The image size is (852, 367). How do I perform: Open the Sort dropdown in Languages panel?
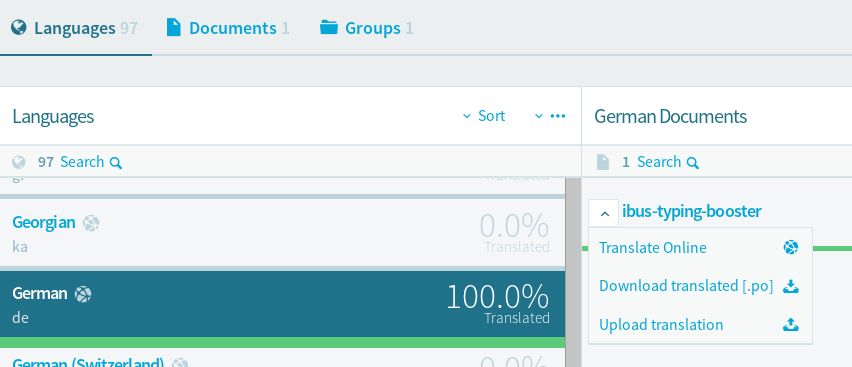click(x=484, y=116)
